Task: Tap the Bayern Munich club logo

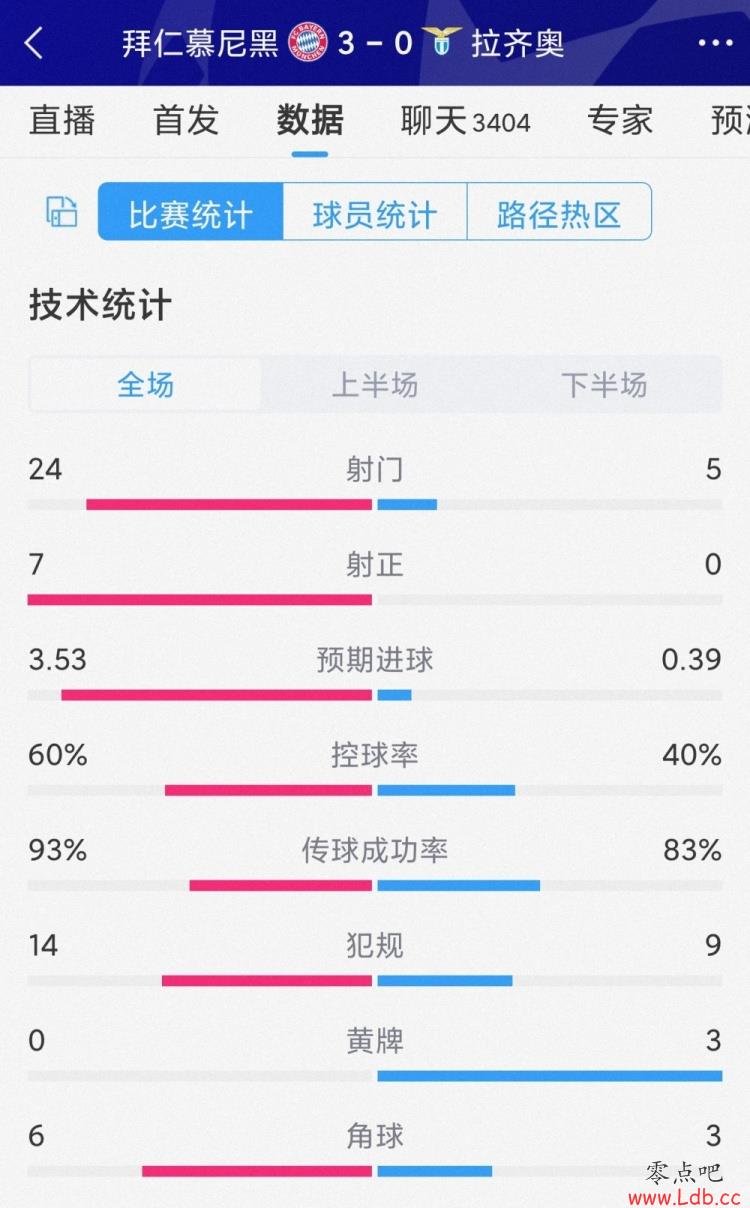Action: pyautogui.click(x=308, y=43)
